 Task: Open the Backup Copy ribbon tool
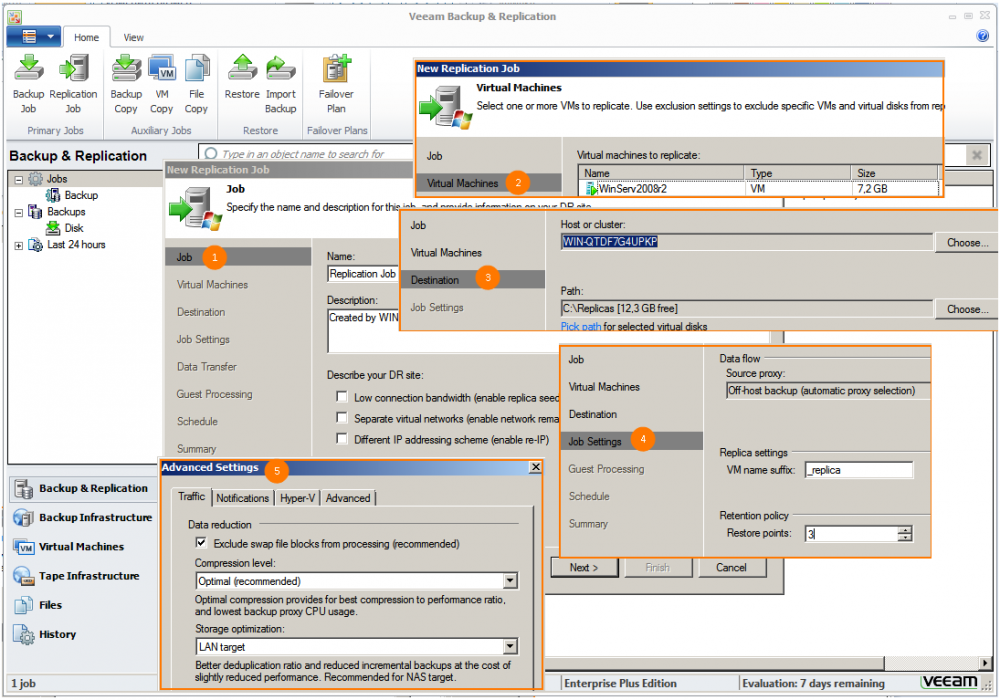point(126,84)
